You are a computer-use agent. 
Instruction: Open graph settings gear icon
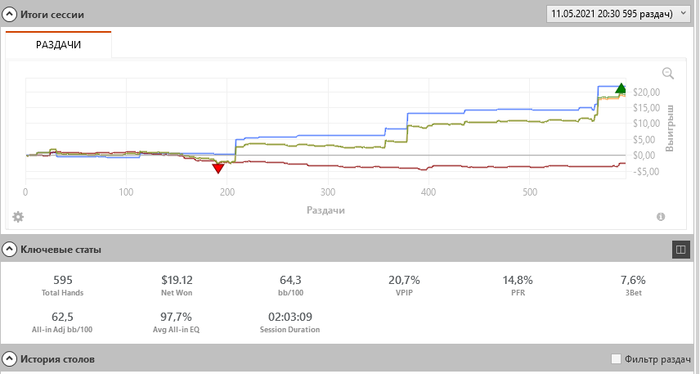[18, 217]
